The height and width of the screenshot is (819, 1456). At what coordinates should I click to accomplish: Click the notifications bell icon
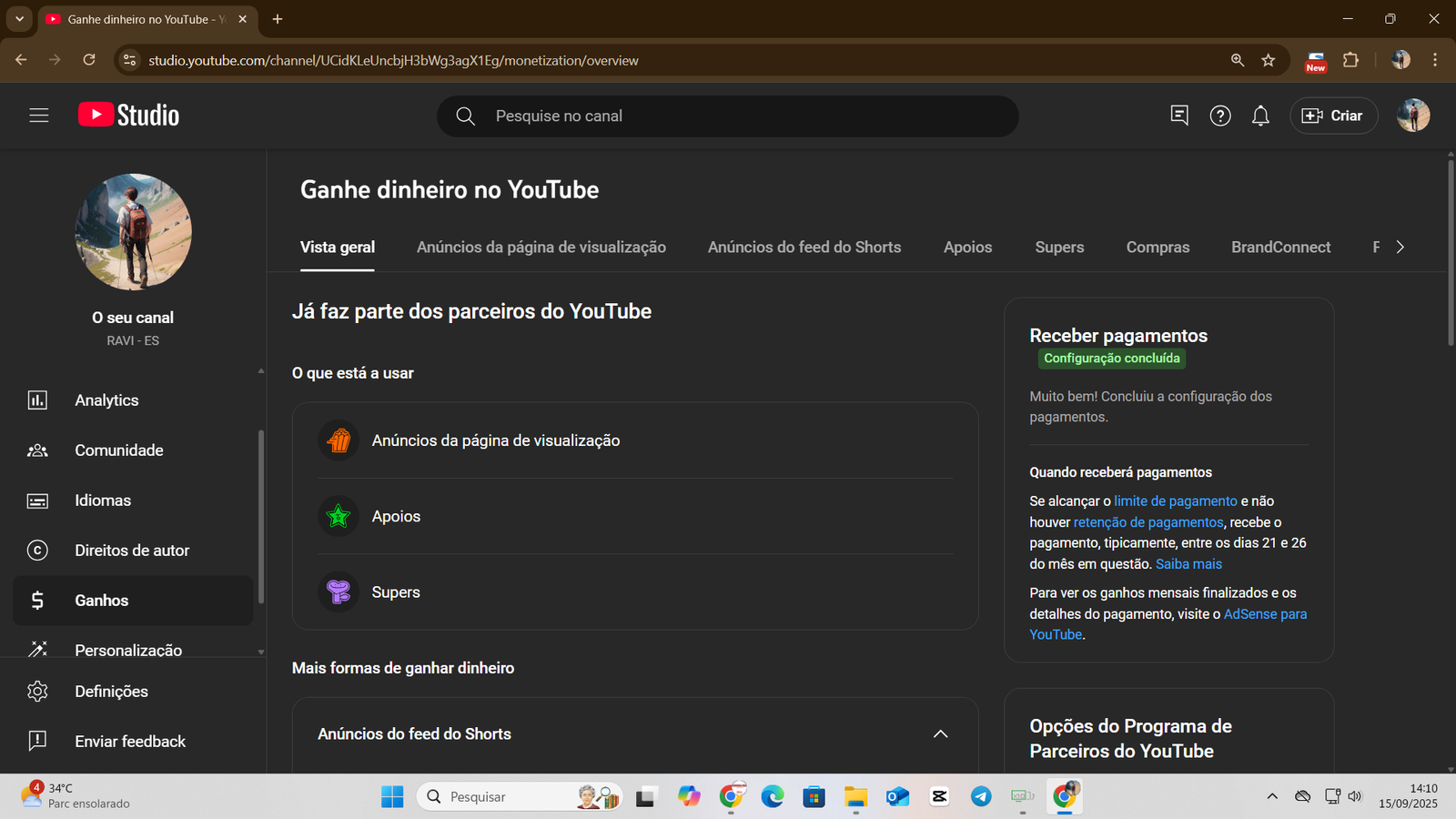click(1260, 116)
